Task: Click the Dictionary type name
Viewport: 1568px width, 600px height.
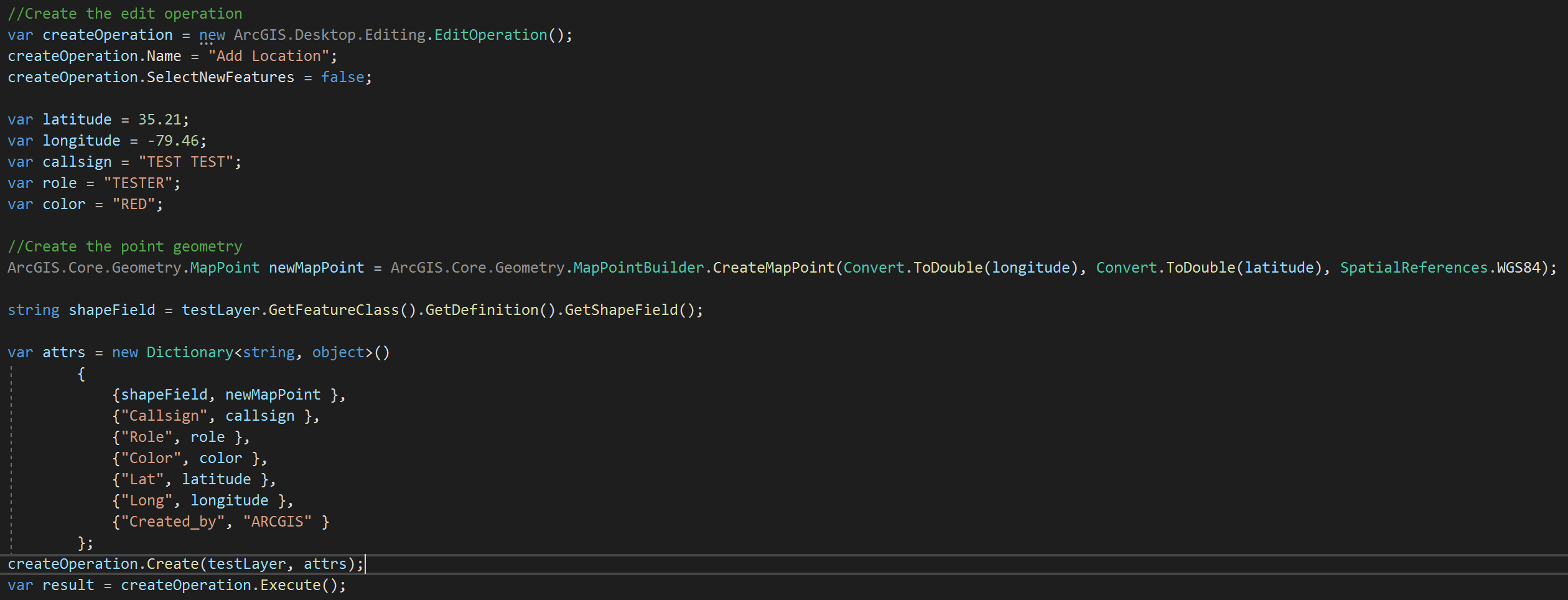Action: (x=190, y=352)
